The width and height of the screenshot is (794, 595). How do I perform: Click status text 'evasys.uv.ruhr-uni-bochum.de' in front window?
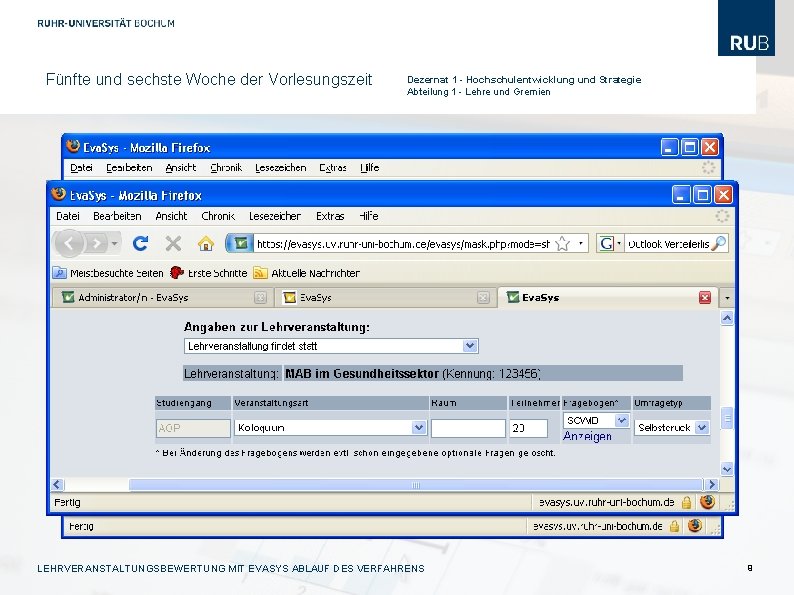[x=606, y=502]
